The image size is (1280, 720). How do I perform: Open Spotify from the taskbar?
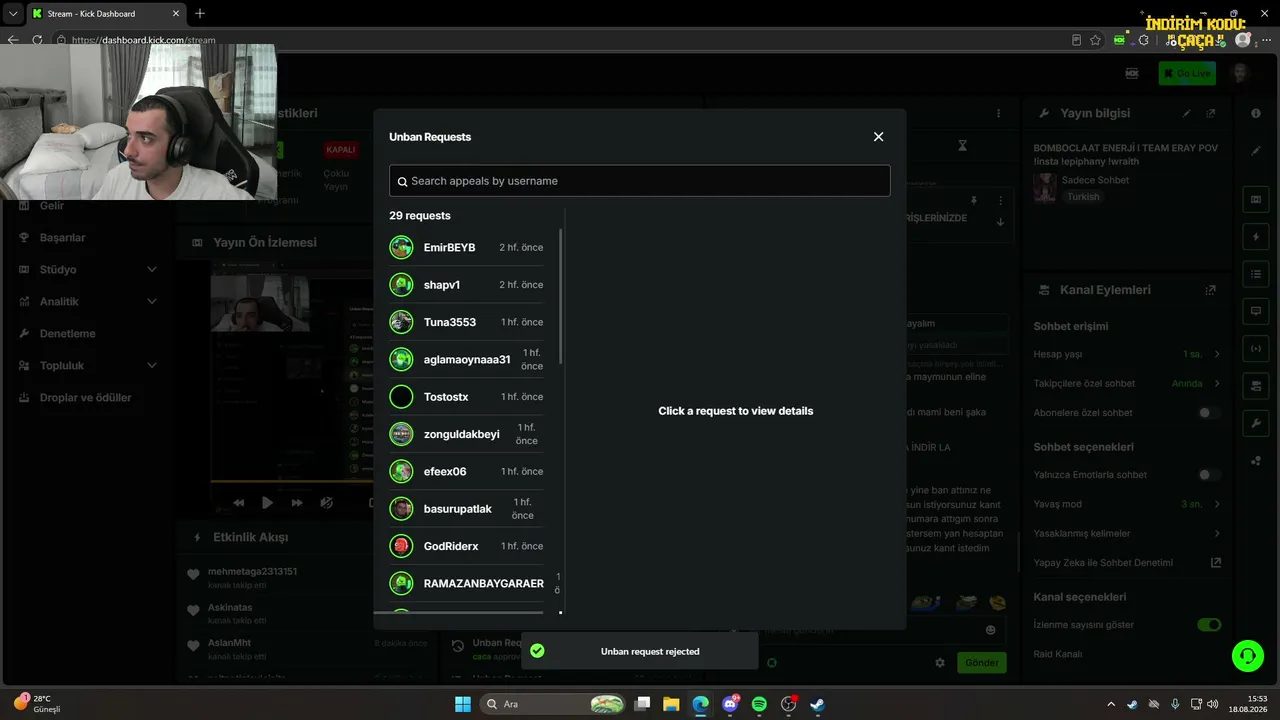click(759, 704)
